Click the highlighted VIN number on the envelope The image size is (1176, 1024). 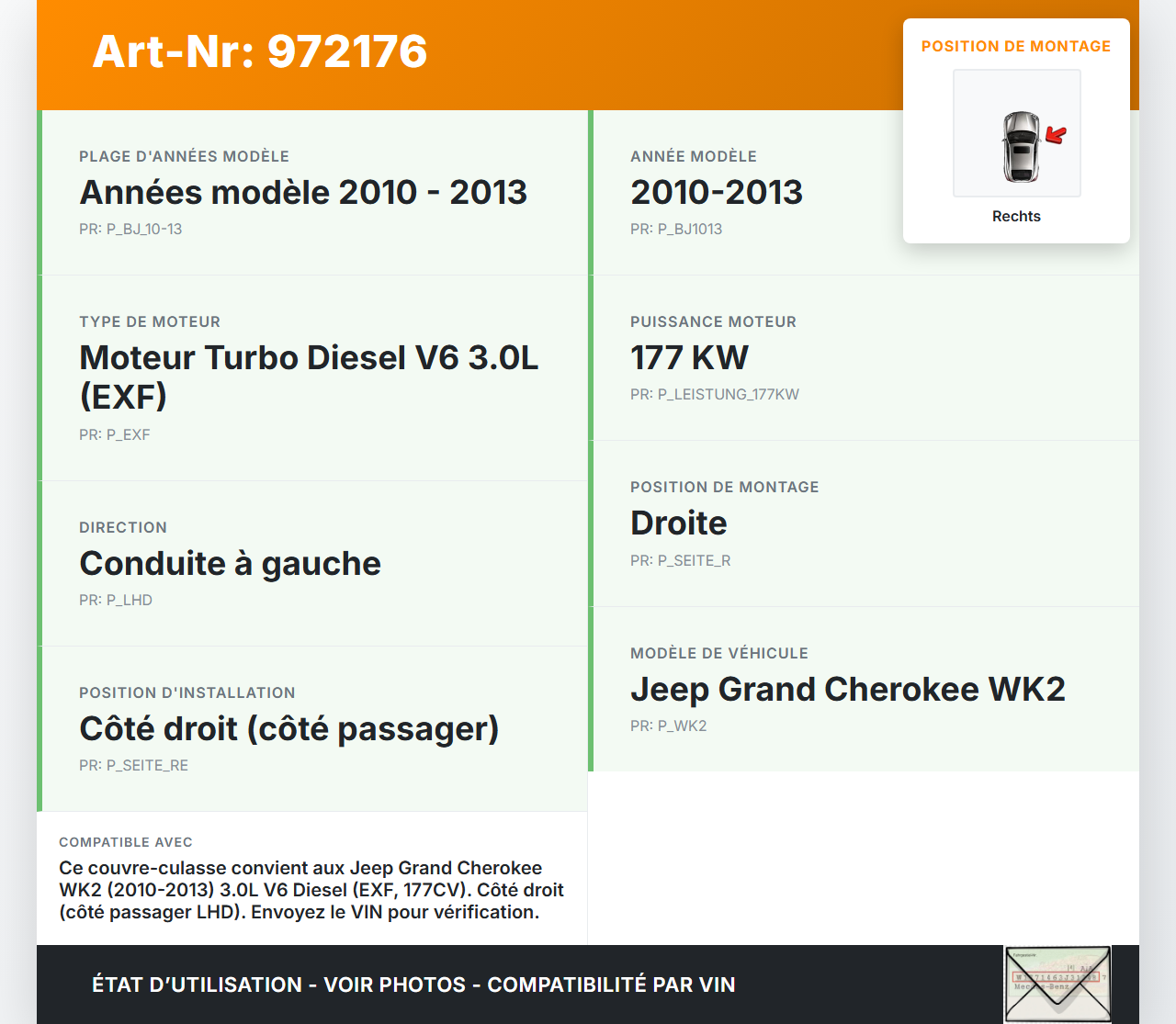coord(1055,976)
